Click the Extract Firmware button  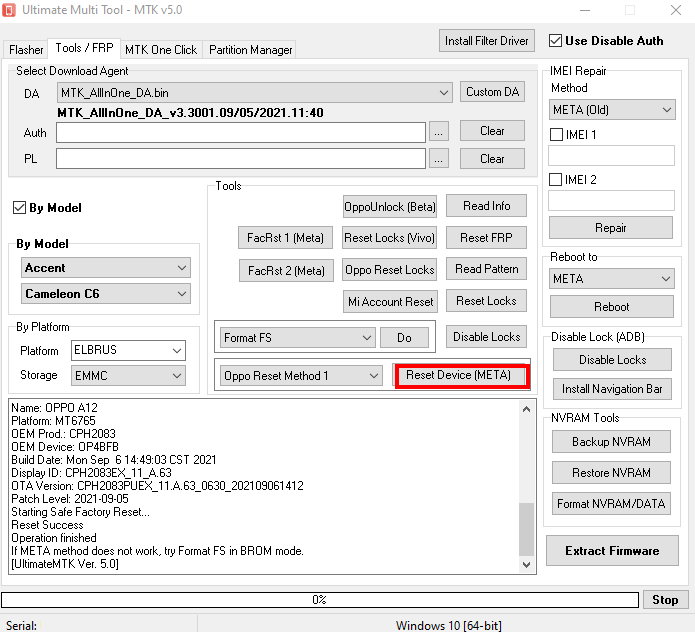click(612, 550)
